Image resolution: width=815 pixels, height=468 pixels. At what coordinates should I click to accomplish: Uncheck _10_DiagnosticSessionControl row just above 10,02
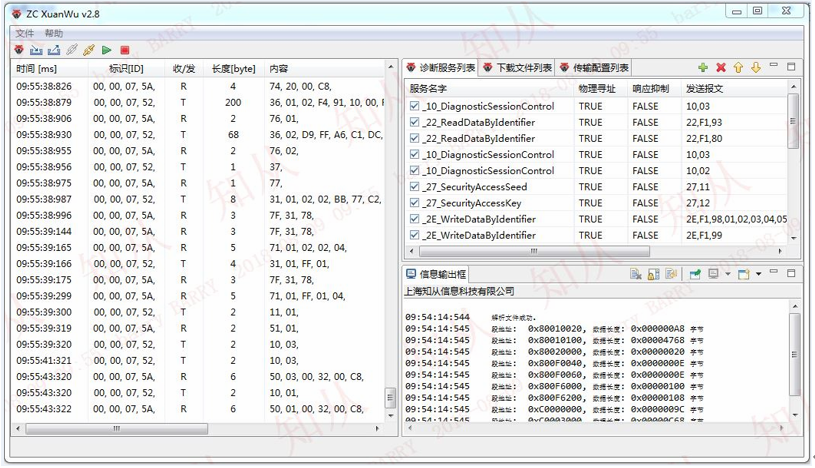pos(414,154)
